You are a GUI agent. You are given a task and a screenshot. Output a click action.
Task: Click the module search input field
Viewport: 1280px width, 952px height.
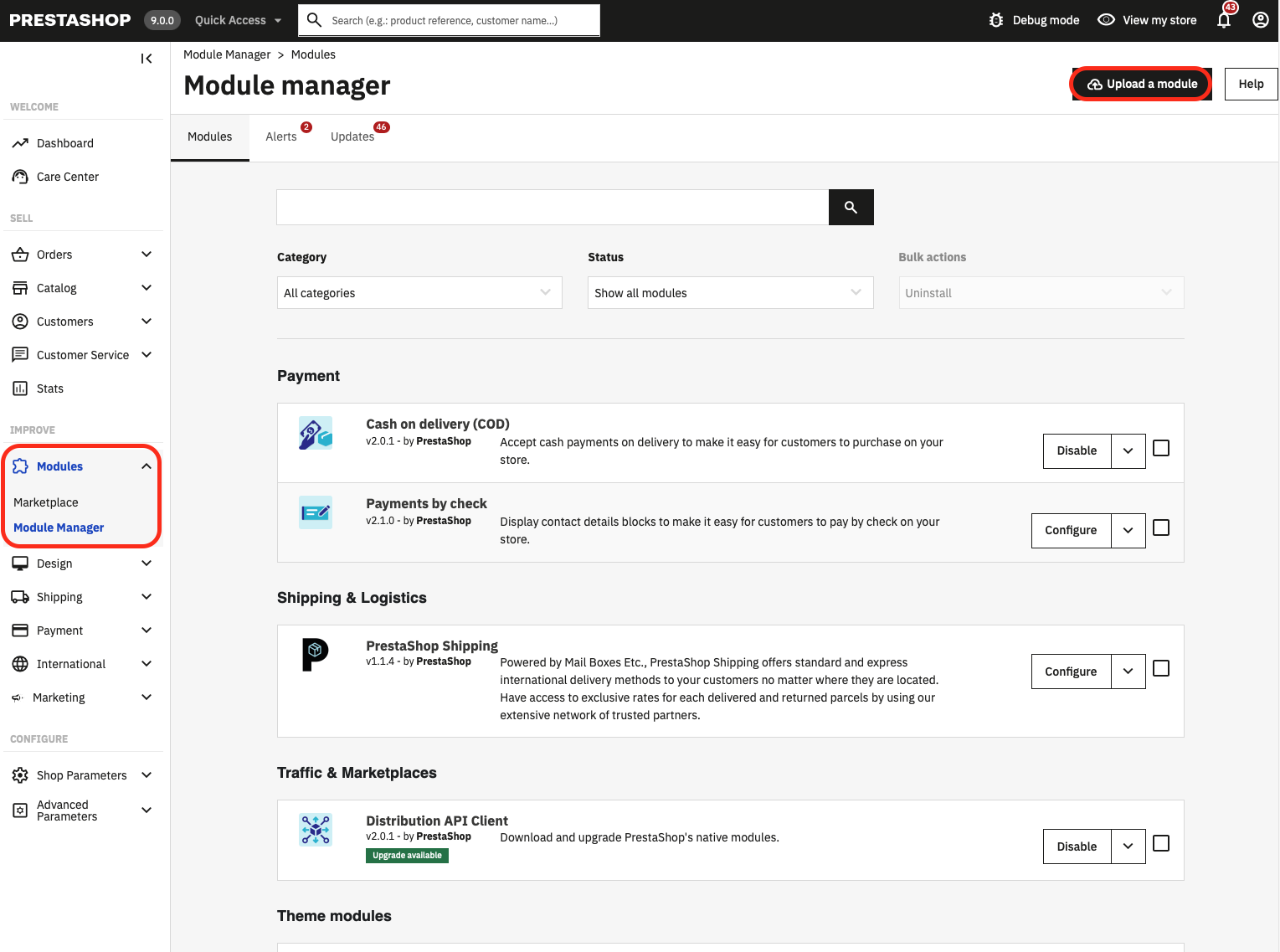553,207
